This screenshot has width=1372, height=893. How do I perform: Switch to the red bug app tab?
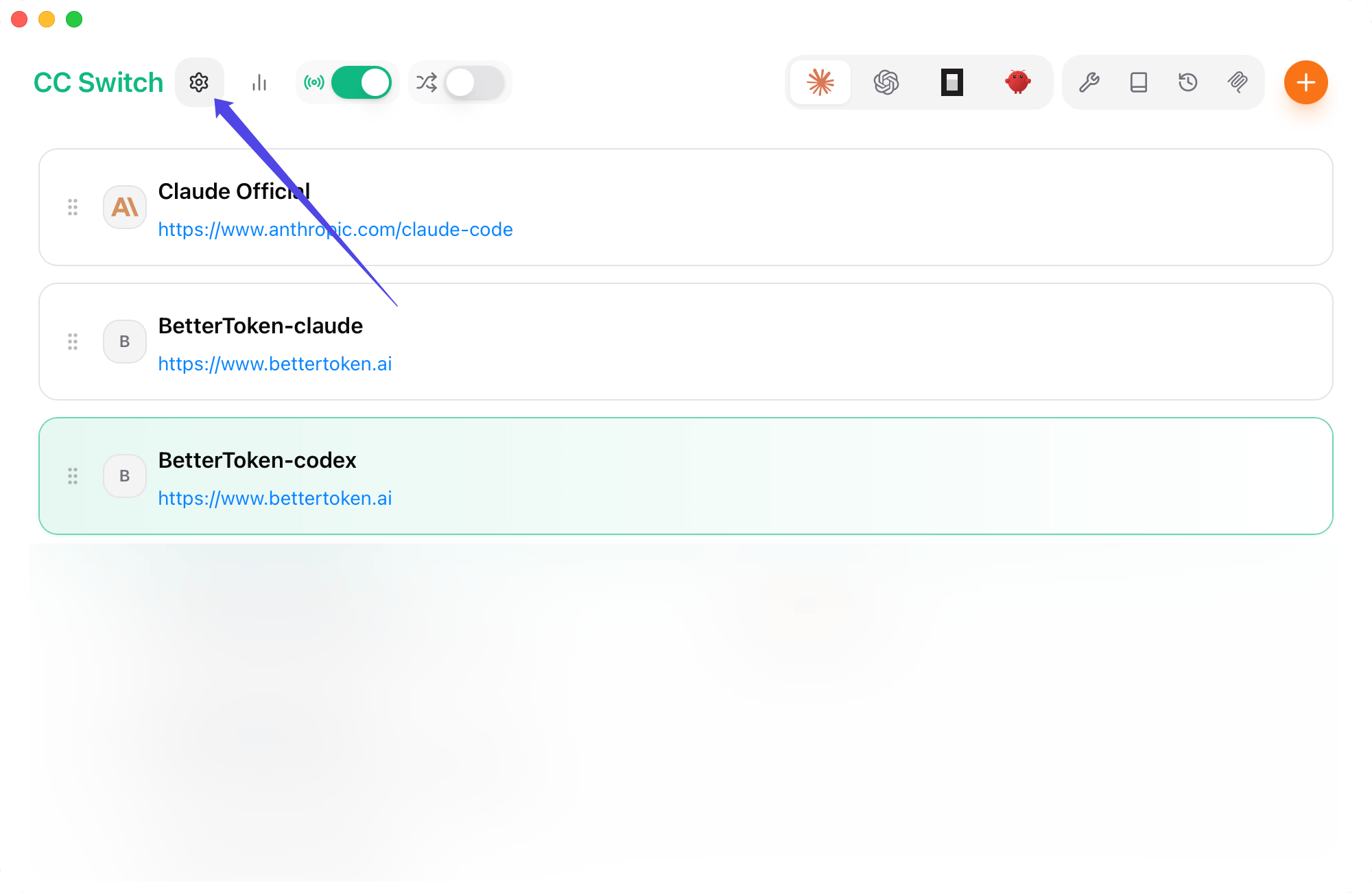point(1018,82)
